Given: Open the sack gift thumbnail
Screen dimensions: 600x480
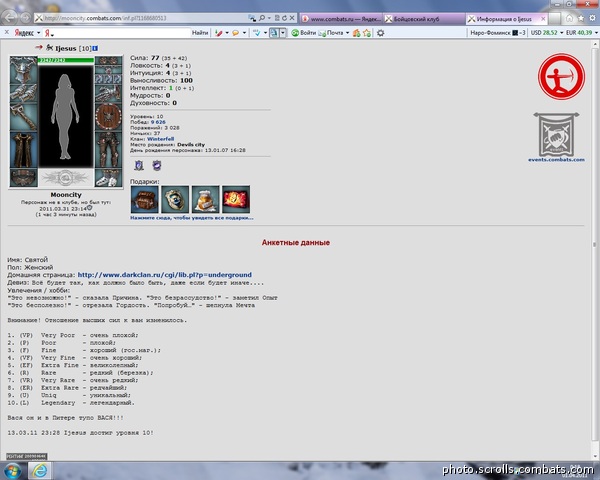Looking at the screenshot, I should point(205,199).
